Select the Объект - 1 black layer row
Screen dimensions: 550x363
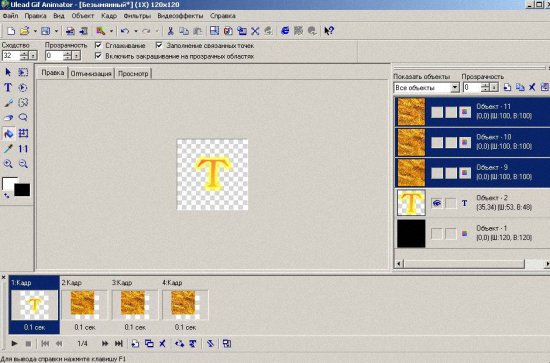(x=472, y=234)
